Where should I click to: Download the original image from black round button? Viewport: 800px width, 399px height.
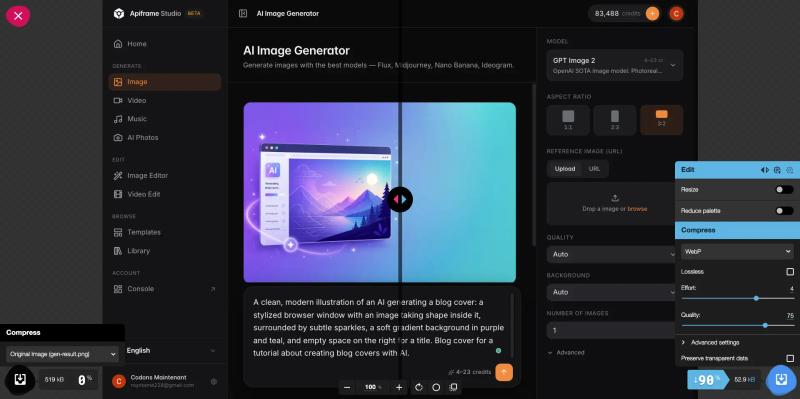20,379
